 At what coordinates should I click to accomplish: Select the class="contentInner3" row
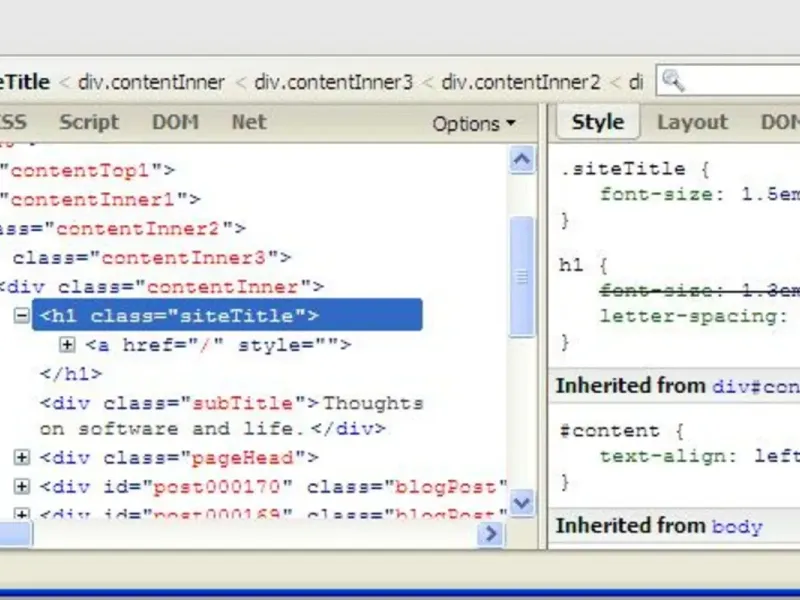click(152, 258)
